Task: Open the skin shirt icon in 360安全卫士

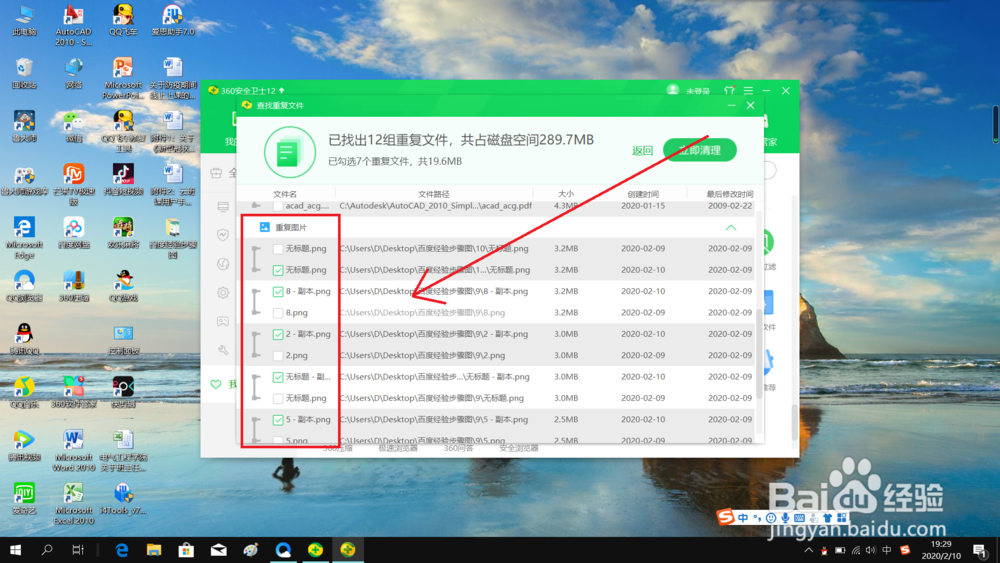Action: pos(729,91)
